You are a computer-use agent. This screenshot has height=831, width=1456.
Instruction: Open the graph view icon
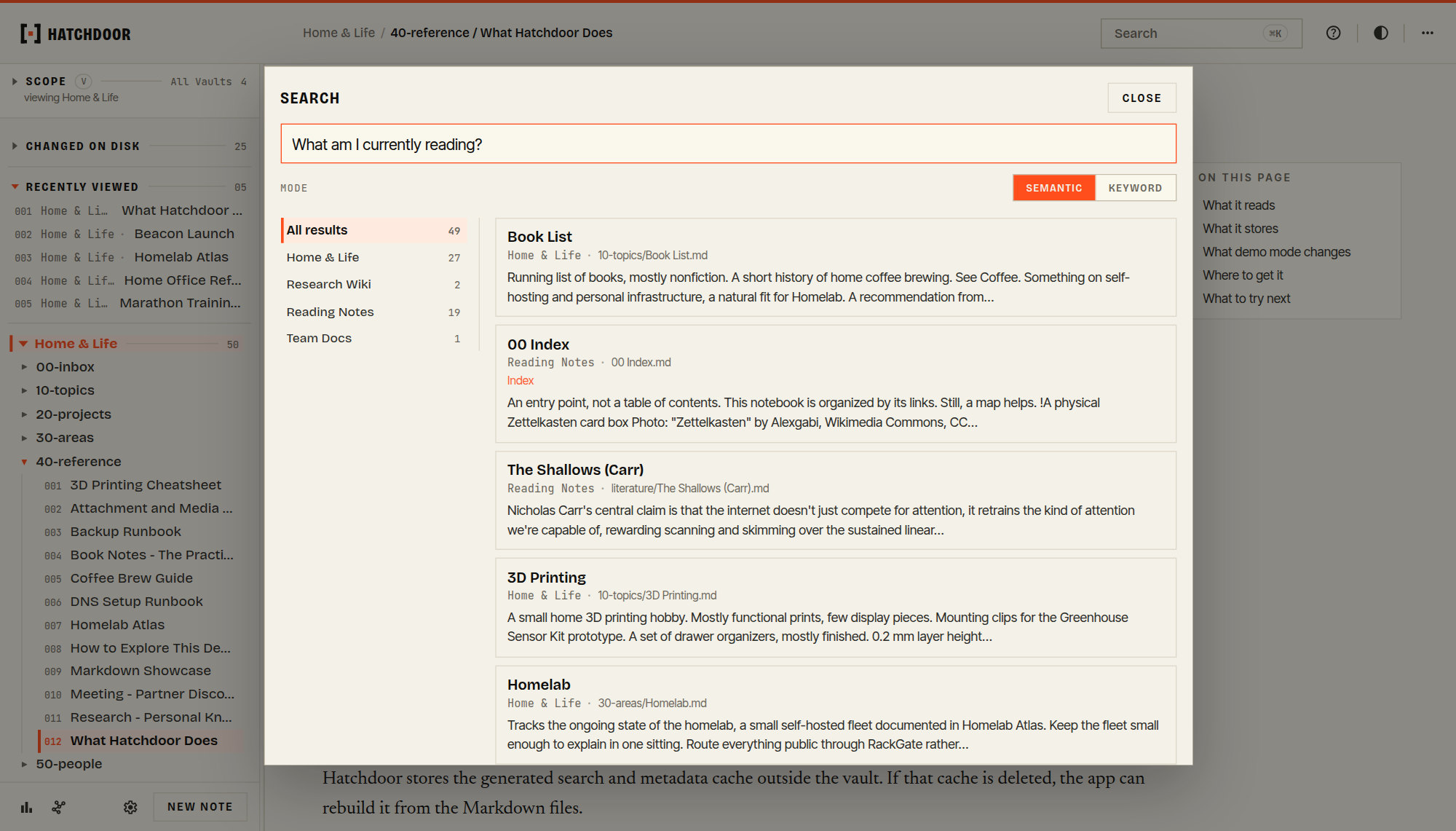59,807
